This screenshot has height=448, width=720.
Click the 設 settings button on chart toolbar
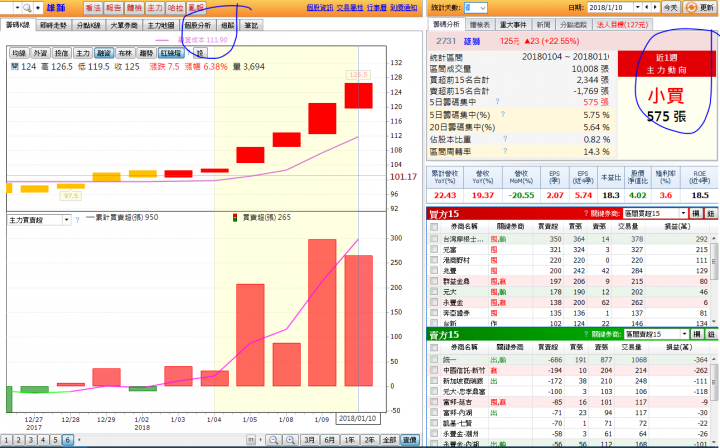click(x=200, y=53)
